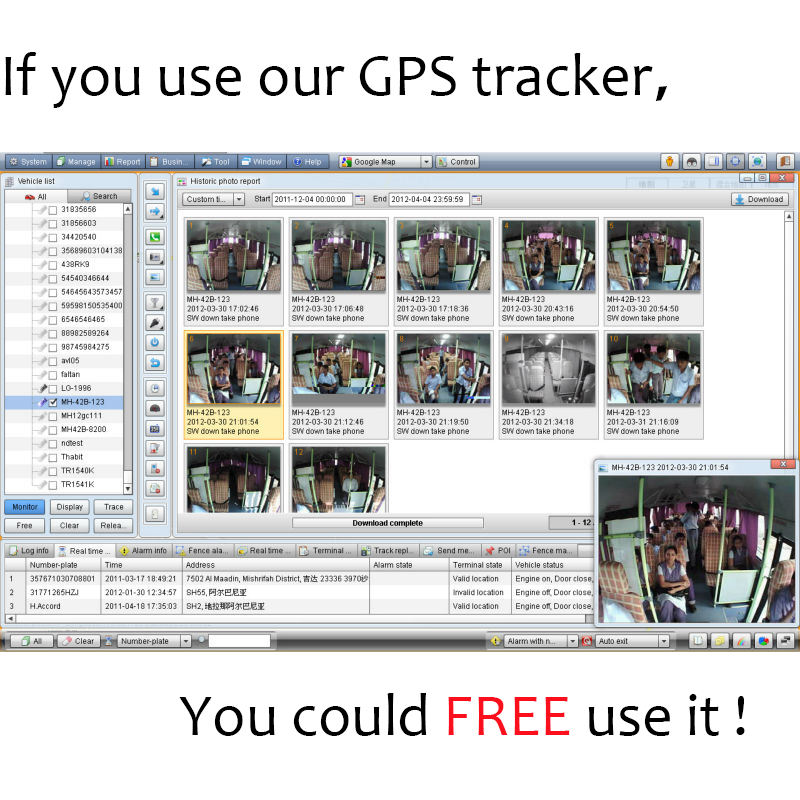The width and height of the screenshot is (800, 800).
Task: Open the Tool menu
Action: click(215, 162)
